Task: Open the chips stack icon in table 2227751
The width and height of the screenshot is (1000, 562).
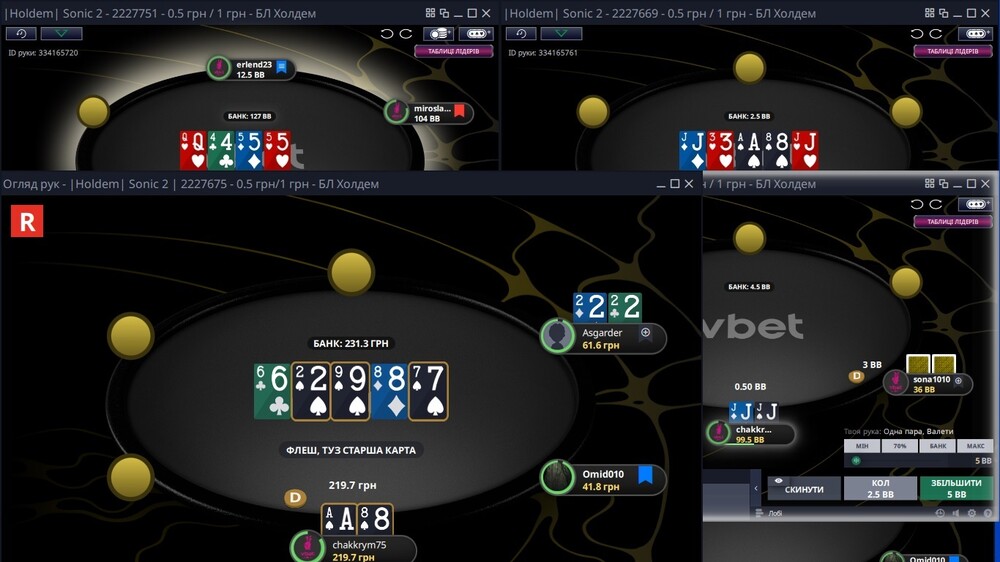Action: (438, 33)
